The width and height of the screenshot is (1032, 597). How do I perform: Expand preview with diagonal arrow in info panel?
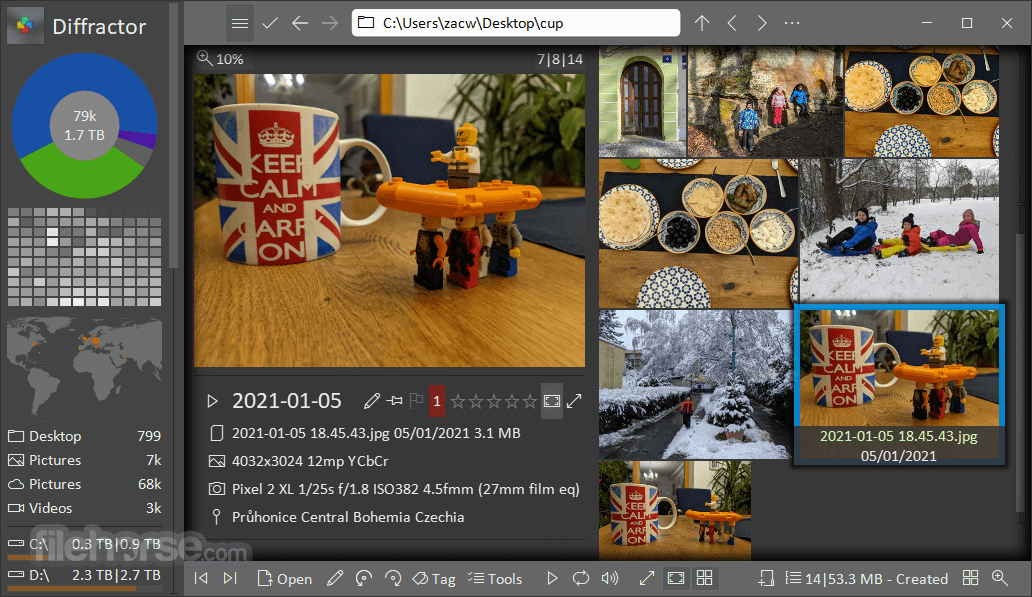click(x=575, y=400)
